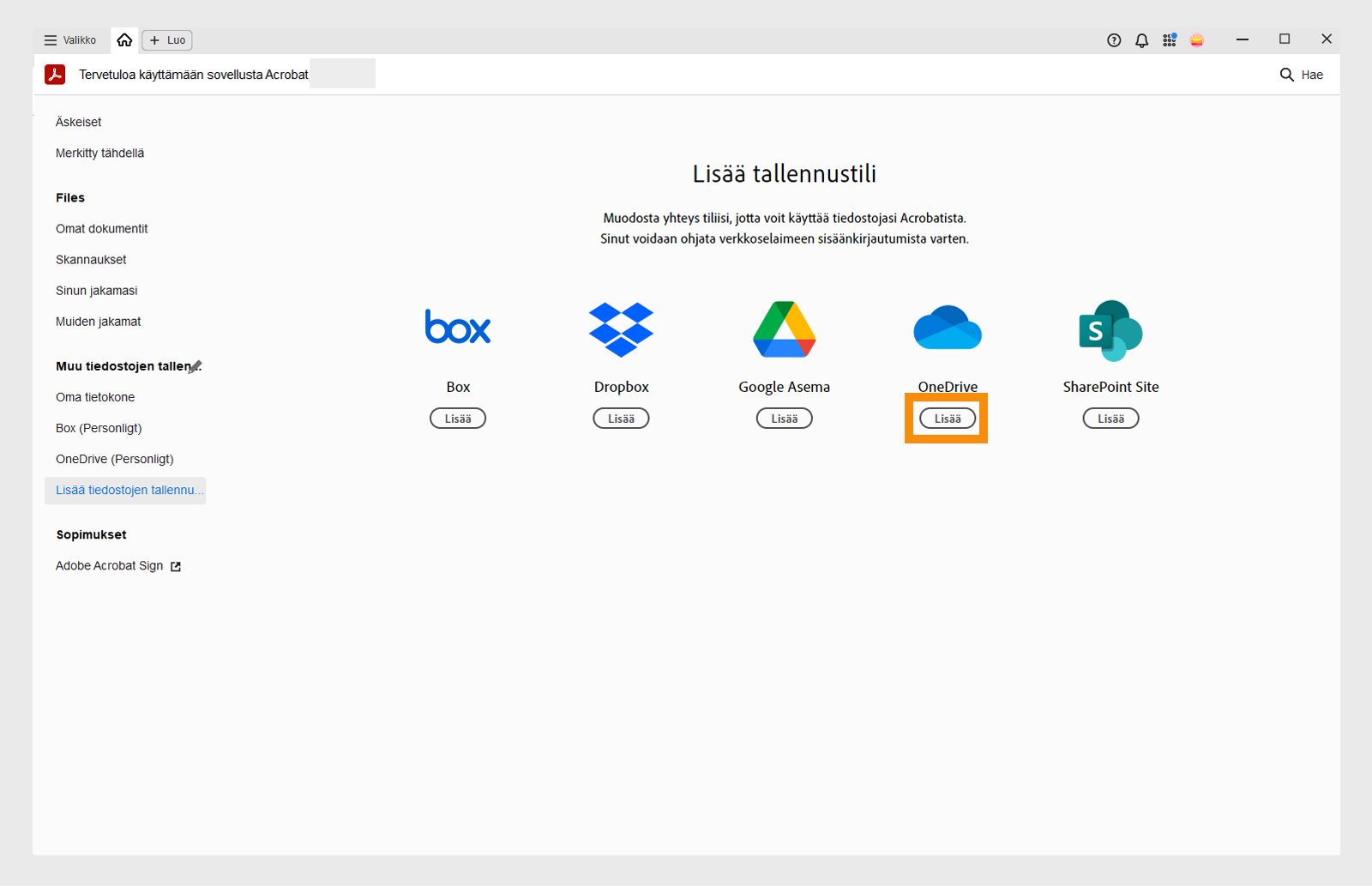Select Omat dokumentit in the sidebar

(101, 228)
